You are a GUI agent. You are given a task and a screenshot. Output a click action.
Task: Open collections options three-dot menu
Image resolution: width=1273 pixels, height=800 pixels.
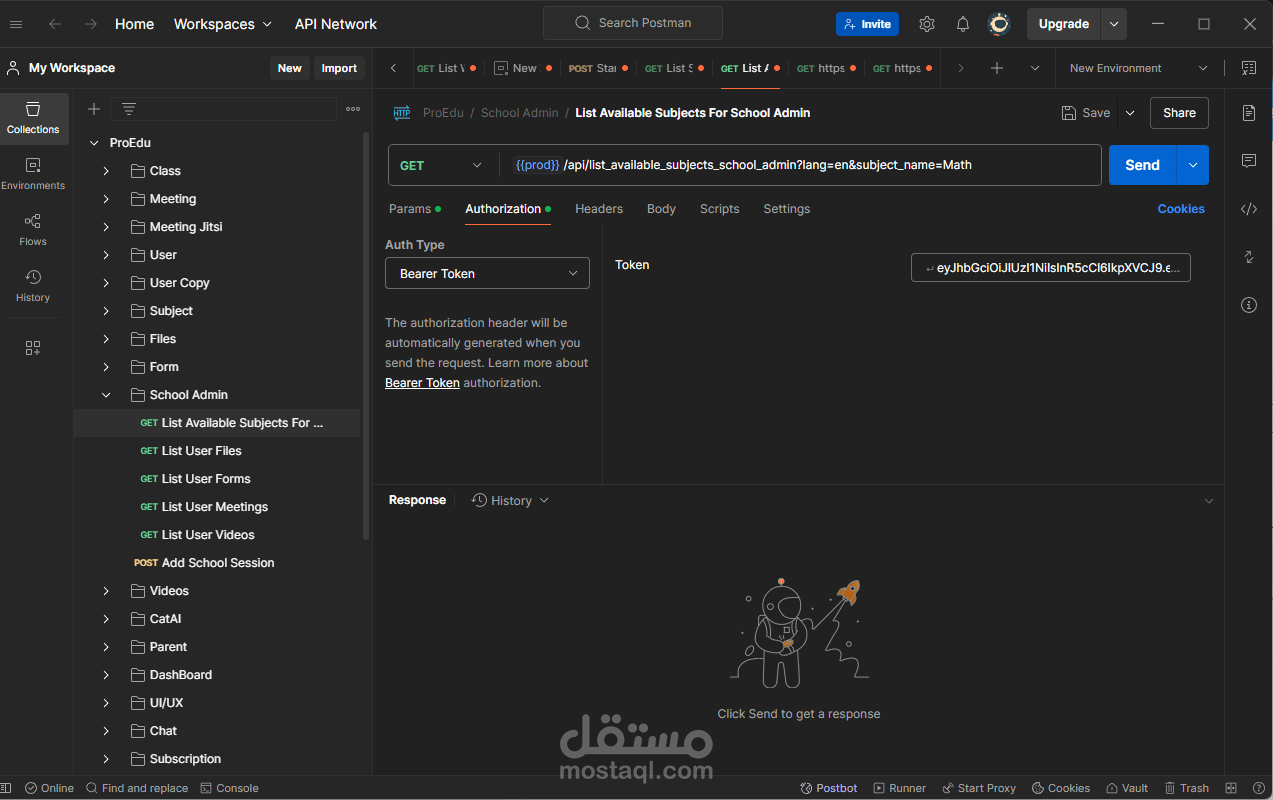click(353, 109)
